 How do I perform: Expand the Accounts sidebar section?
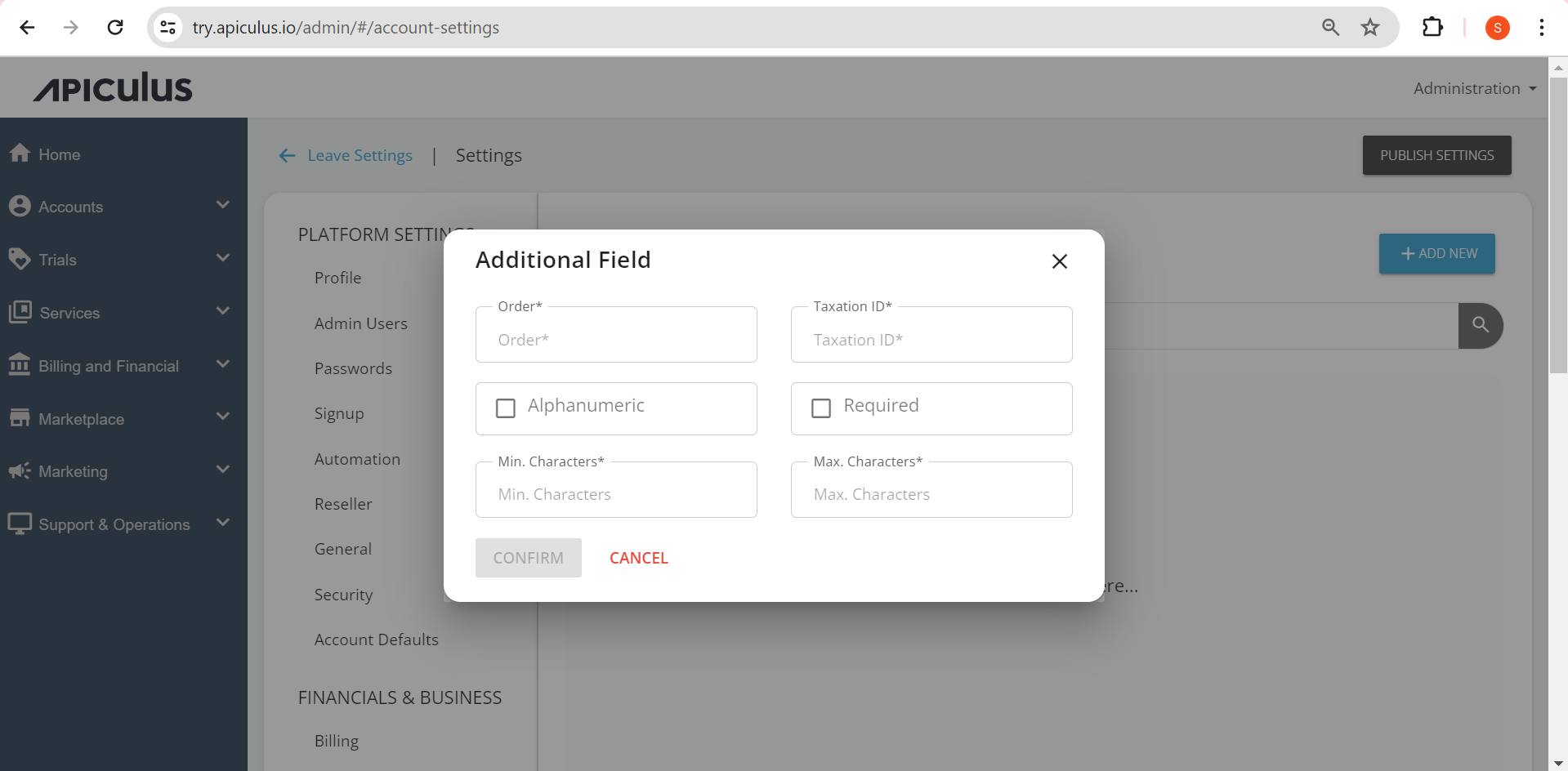pos(222,205)
